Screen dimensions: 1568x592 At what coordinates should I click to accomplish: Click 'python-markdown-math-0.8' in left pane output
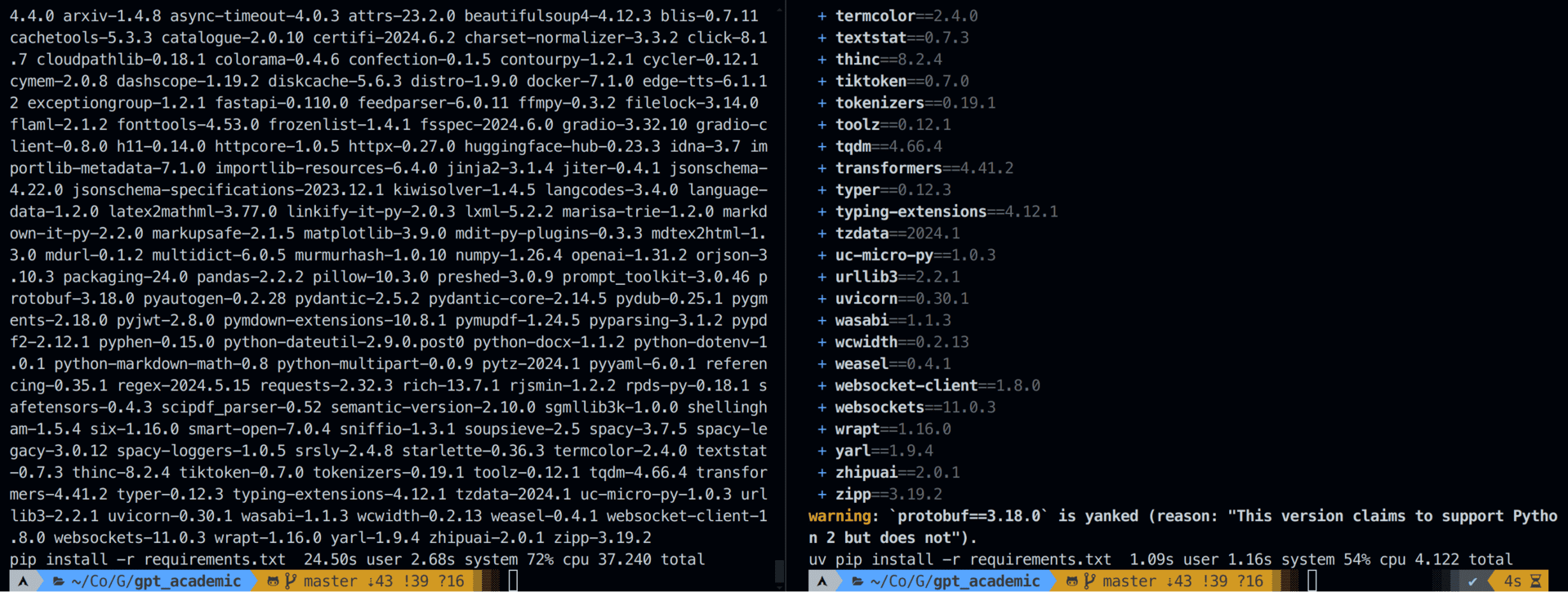point(161,363)
